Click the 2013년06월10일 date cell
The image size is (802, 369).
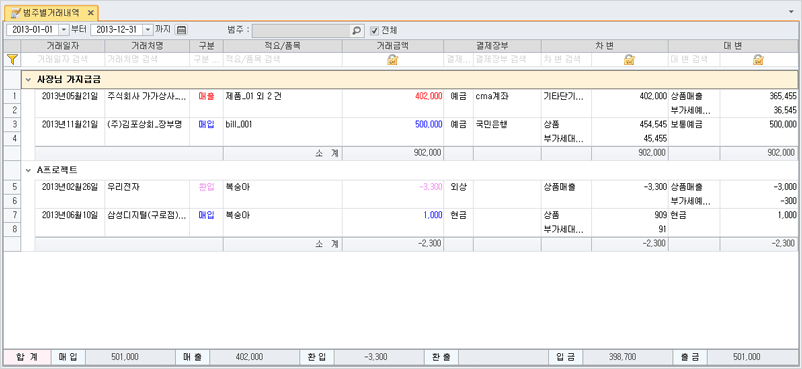pos(69,215)
